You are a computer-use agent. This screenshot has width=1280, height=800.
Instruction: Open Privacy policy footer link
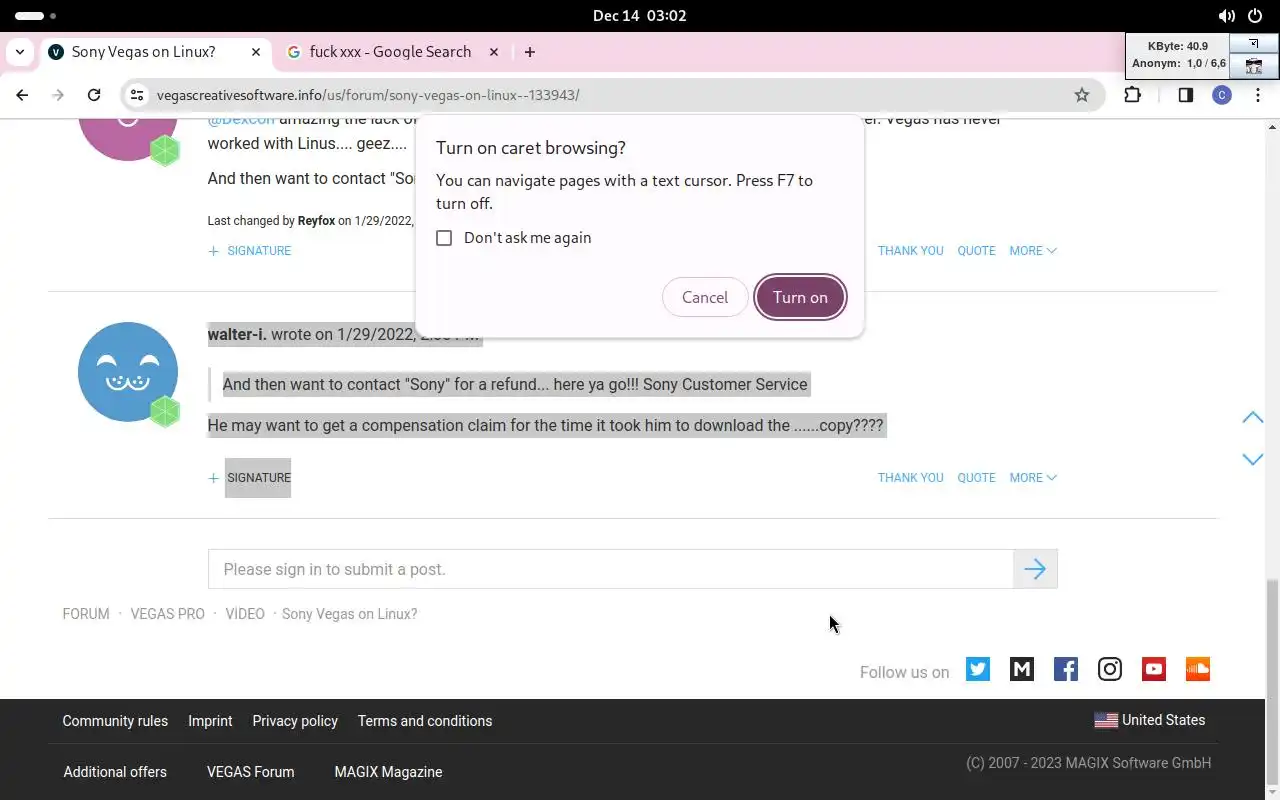pyautogui.click(x=295, y=721)
